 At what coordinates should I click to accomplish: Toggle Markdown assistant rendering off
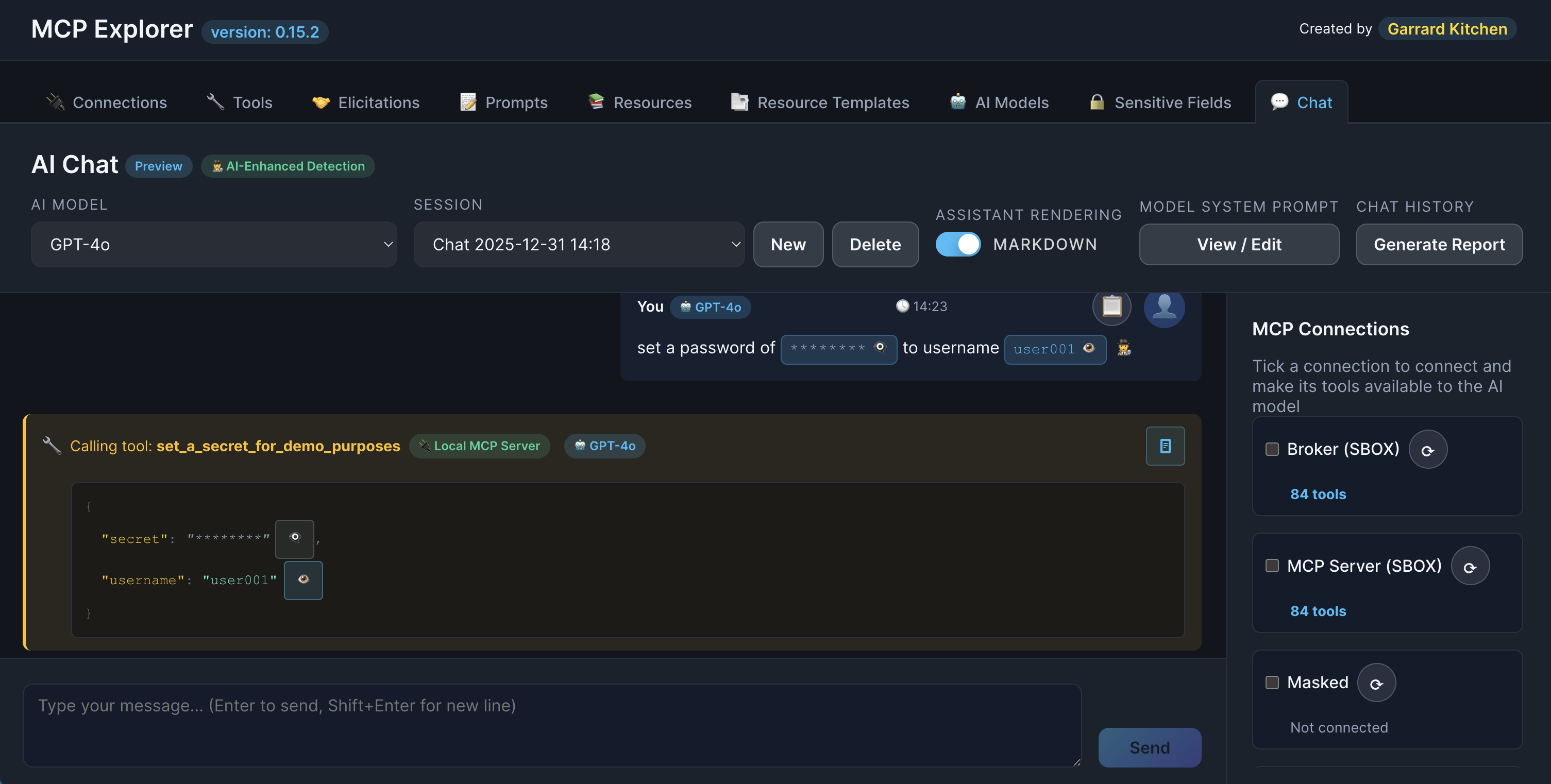(957, 244)
